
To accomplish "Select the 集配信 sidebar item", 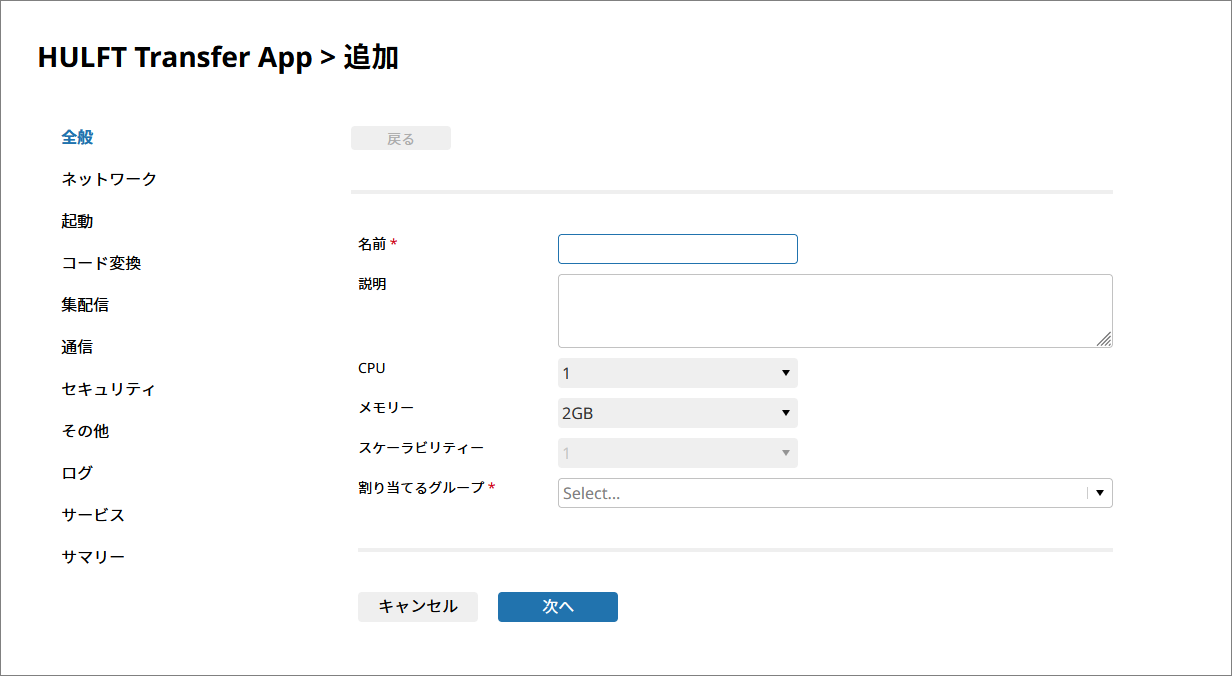I will click(85, 305).
